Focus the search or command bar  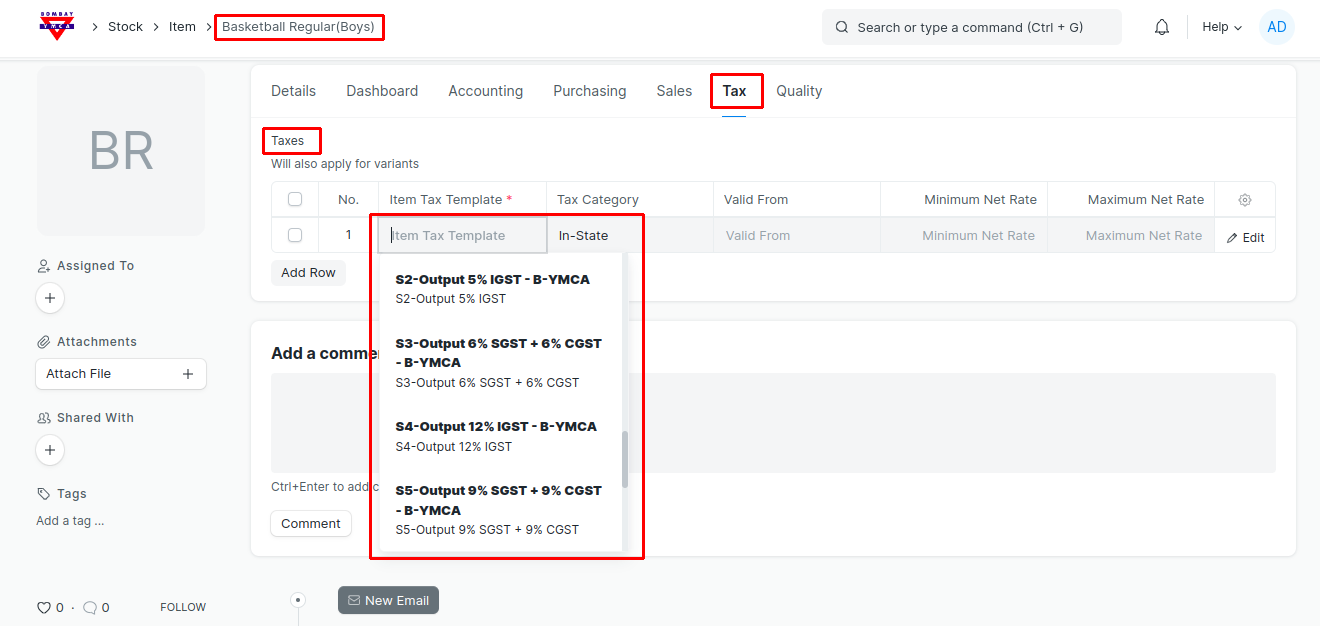971,27
